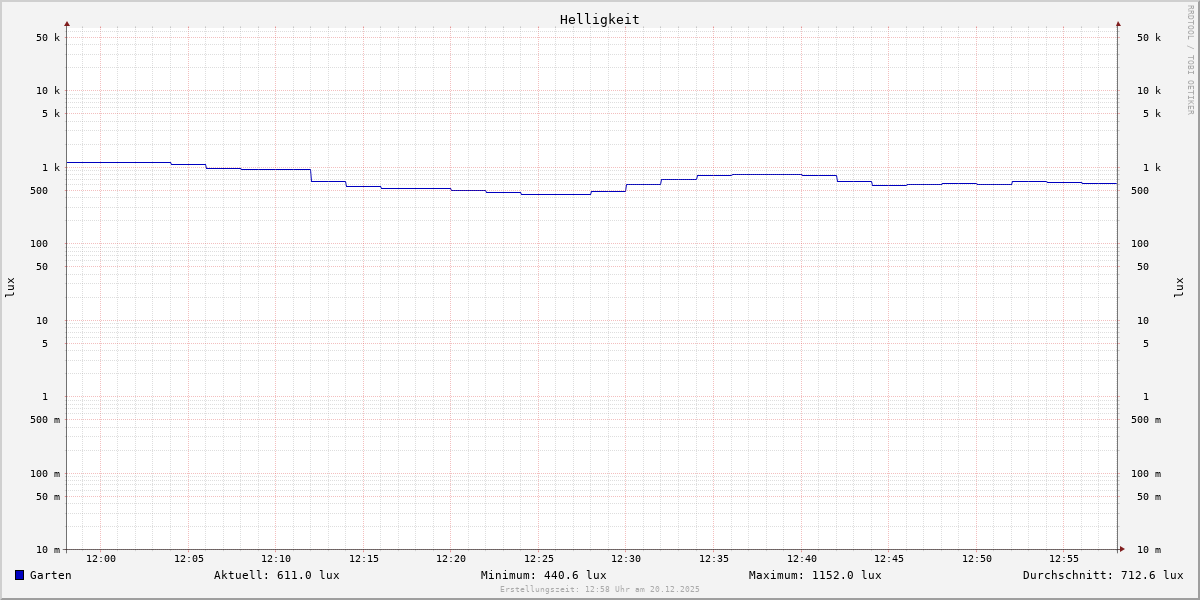
Task: Select the Minimum 440.6 lux value
Action: coord(543,575)
